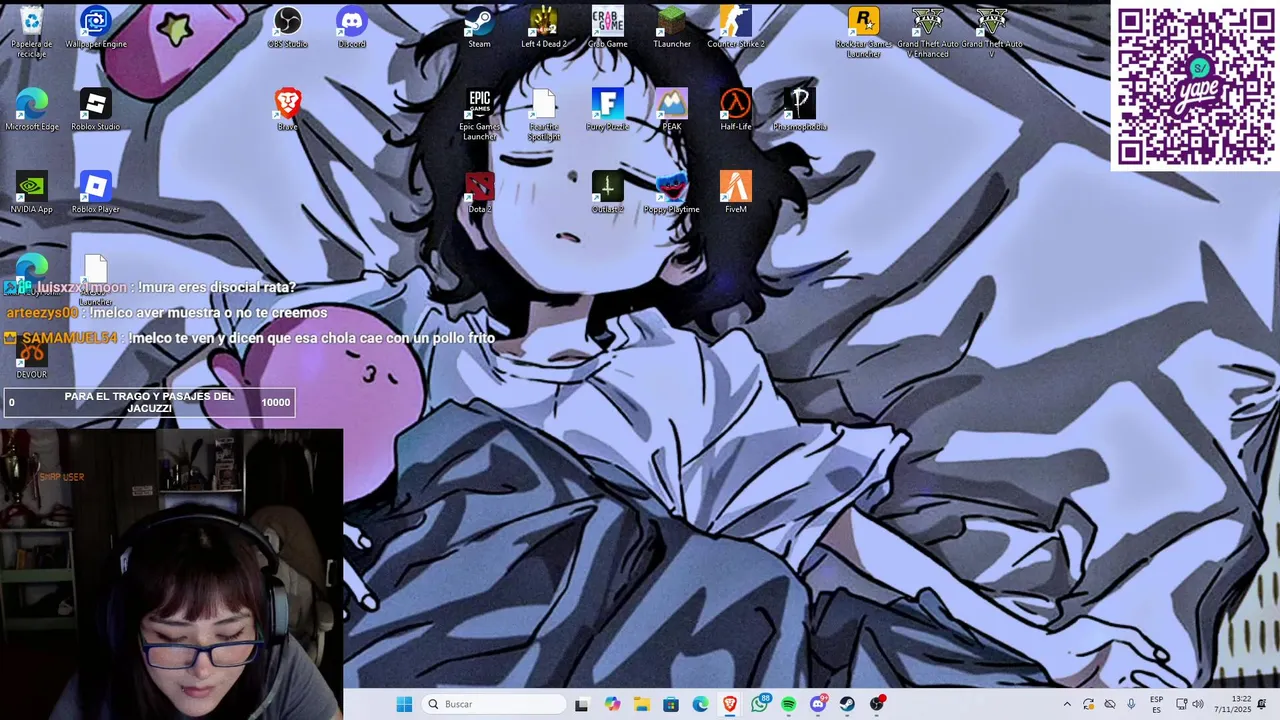Open the Papelera de reciclaje desktop icon
The width and height of the screenshot is (1280, 720).
[x=32, y=30]
